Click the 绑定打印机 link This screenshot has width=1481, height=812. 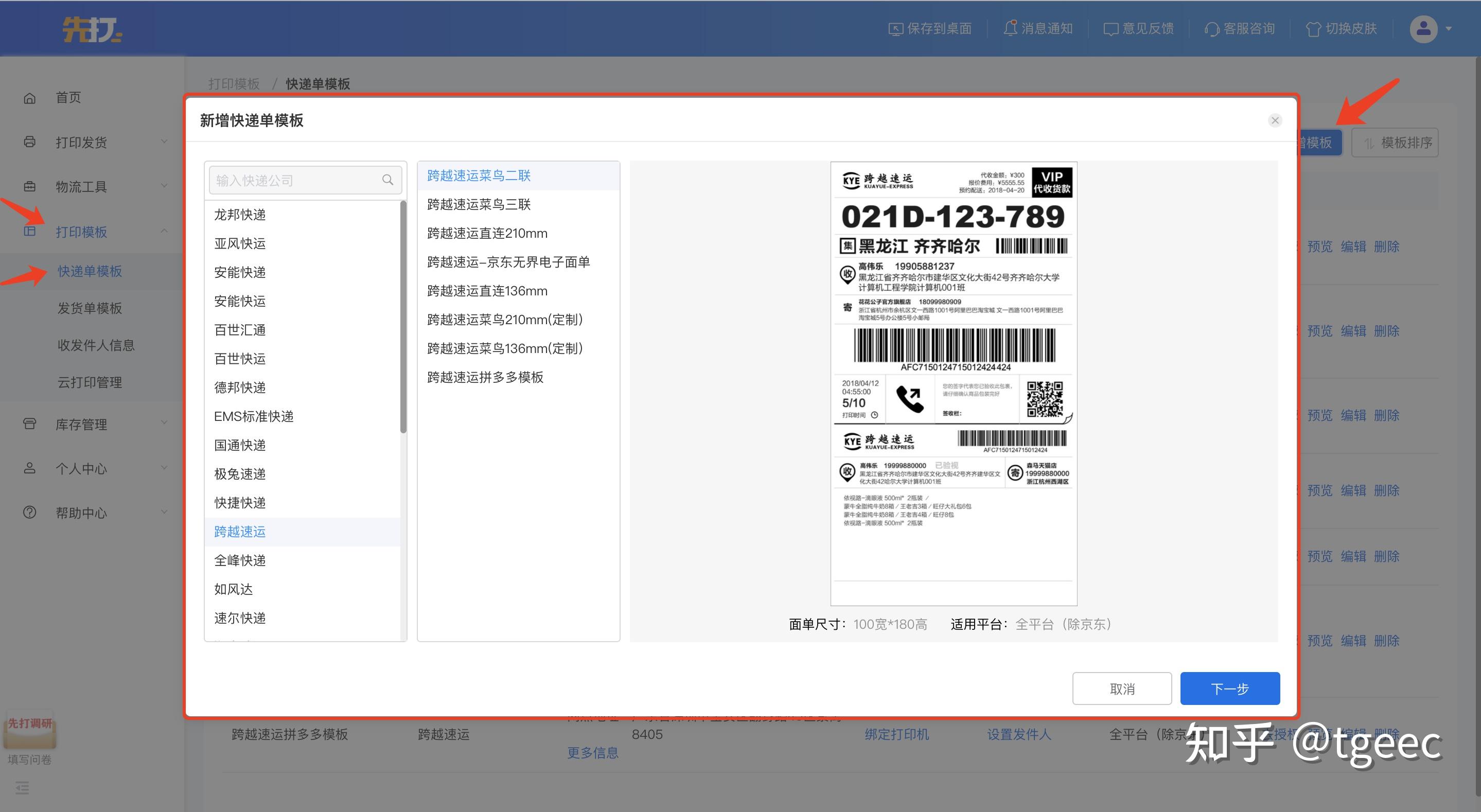[897, 734]
